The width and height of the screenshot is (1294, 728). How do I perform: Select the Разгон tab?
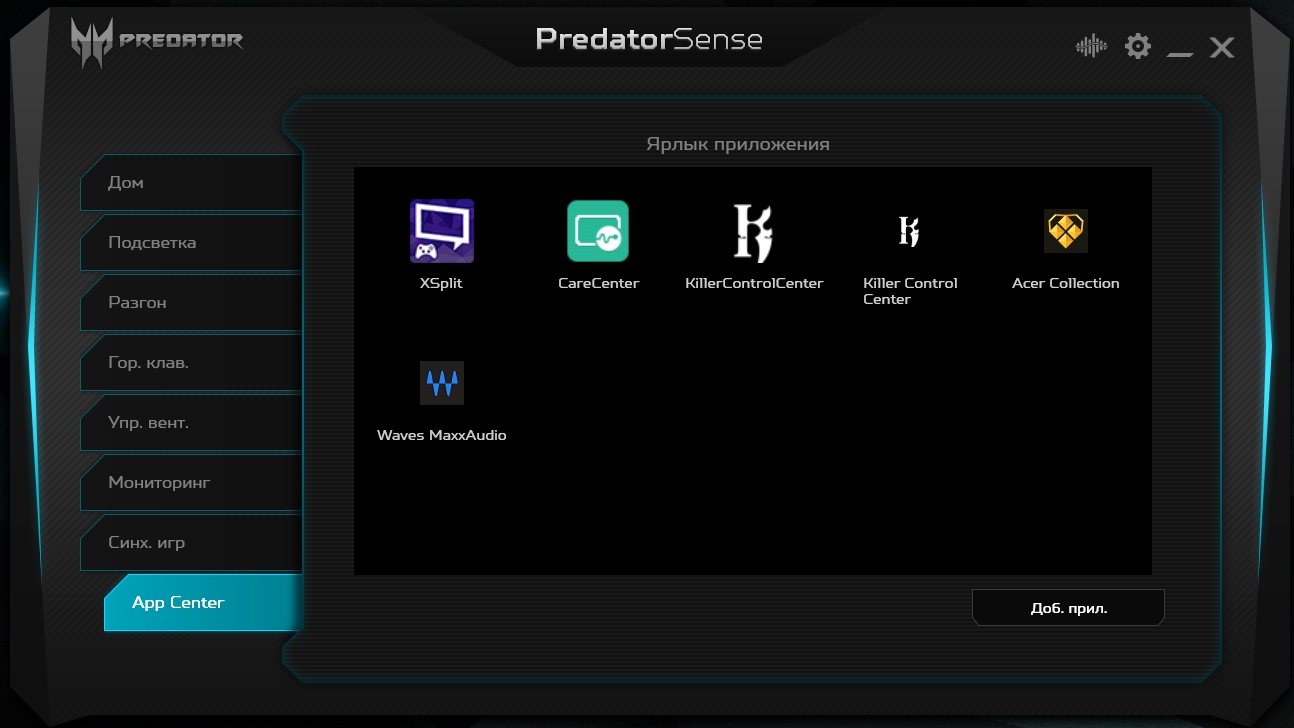(191, 303)
